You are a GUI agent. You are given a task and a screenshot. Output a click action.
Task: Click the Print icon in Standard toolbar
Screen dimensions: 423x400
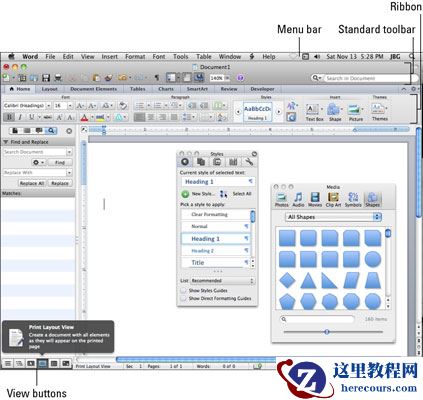tap(58, 78)
